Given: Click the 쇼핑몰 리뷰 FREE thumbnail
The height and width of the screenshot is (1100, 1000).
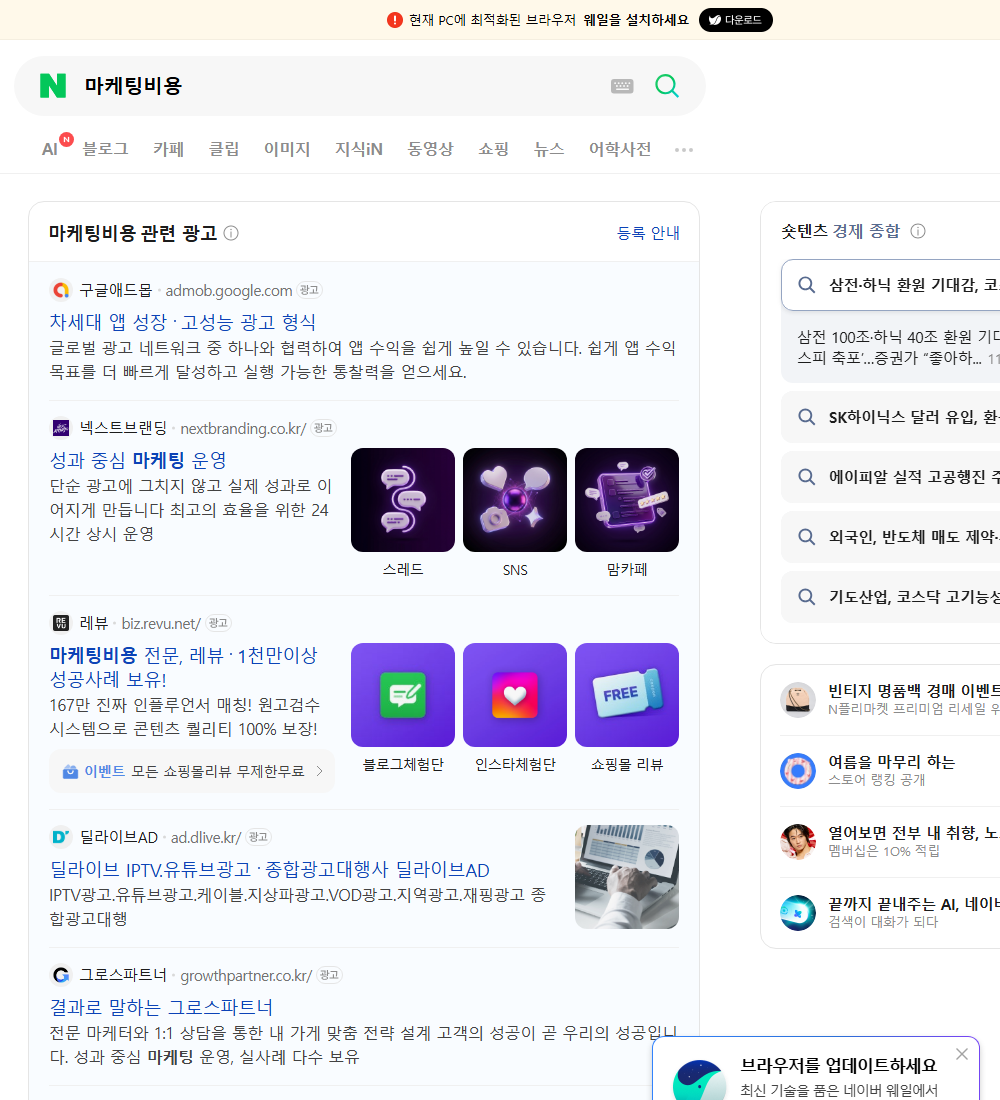Looking at the screenshot, I should tap(627, 695).
